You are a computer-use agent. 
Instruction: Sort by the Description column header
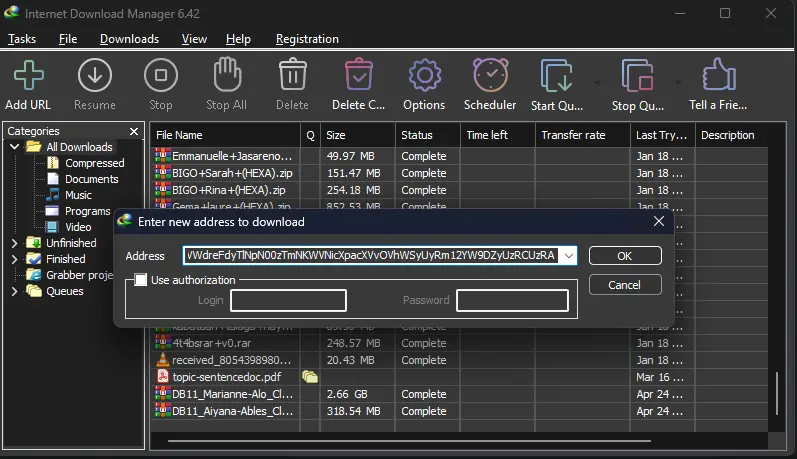pos(731,135)
